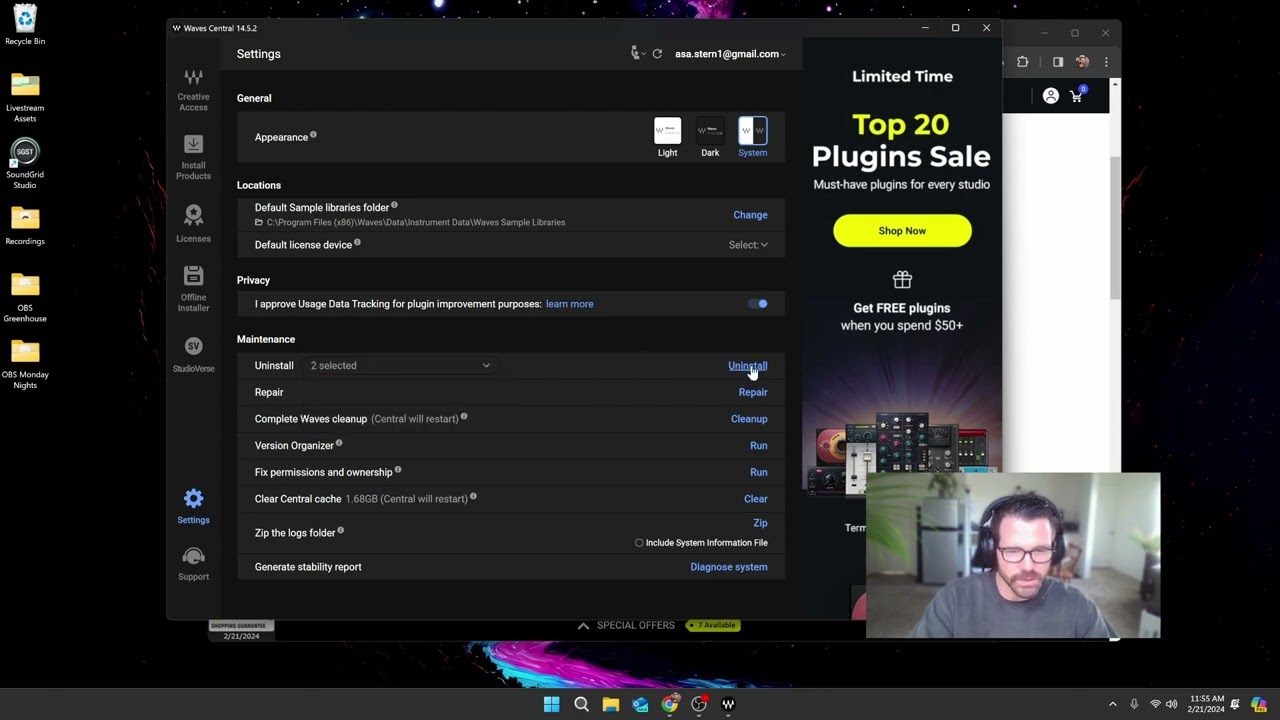The height and width of the screenshot is (720, 1280).
Task: Open the account icon on the webpage
Action: (1050, 96)
